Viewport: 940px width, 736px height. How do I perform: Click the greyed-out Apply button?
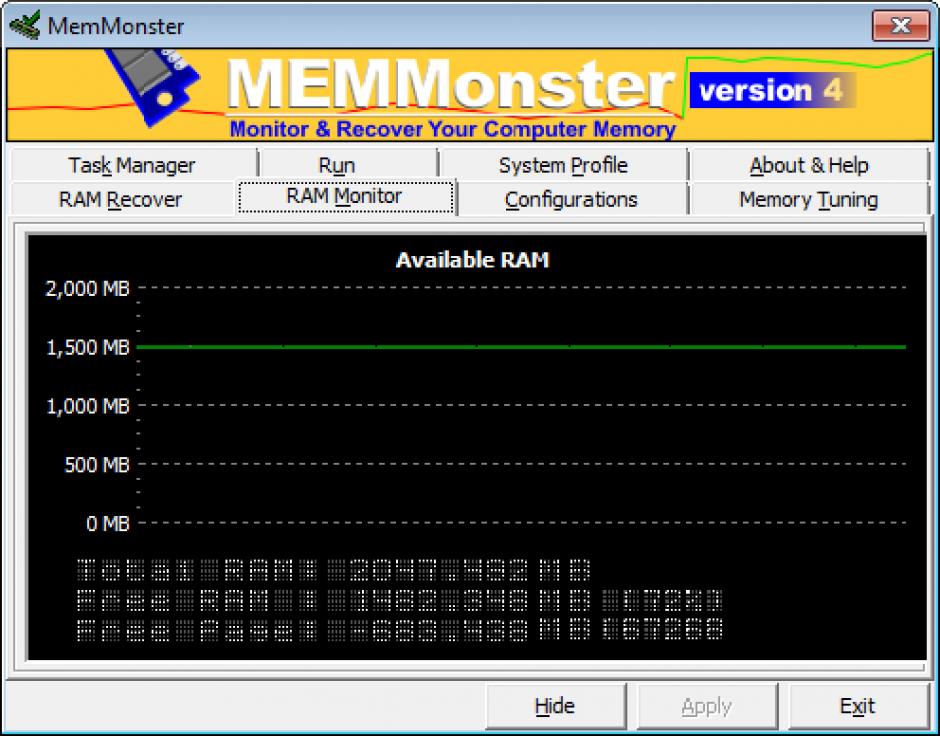707,706
